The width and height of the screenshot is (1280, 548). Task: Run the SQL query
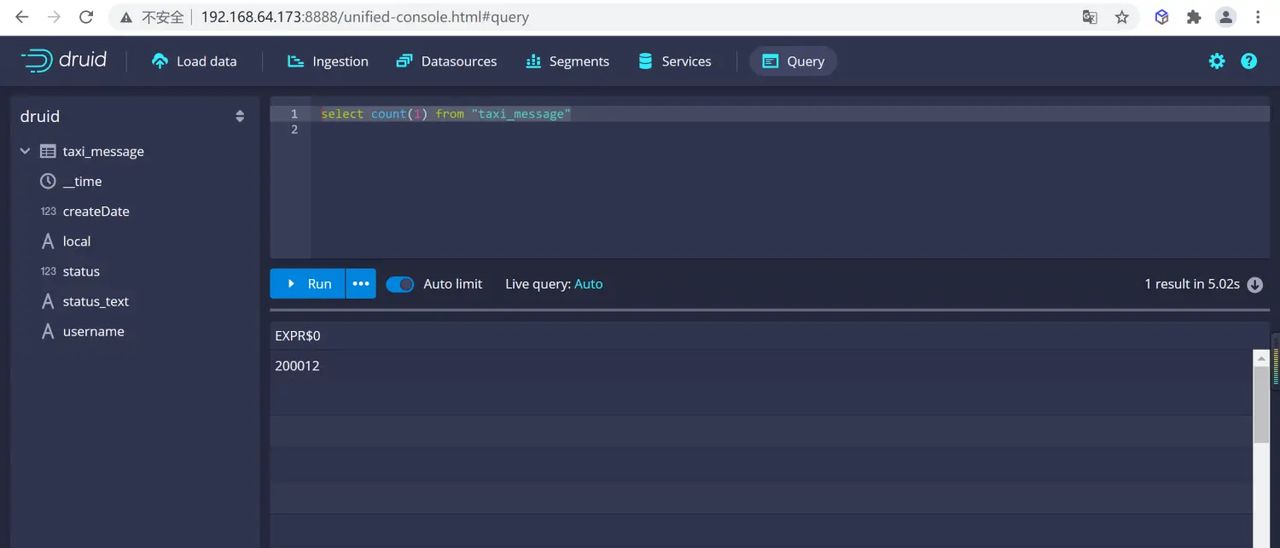point(308,283)
